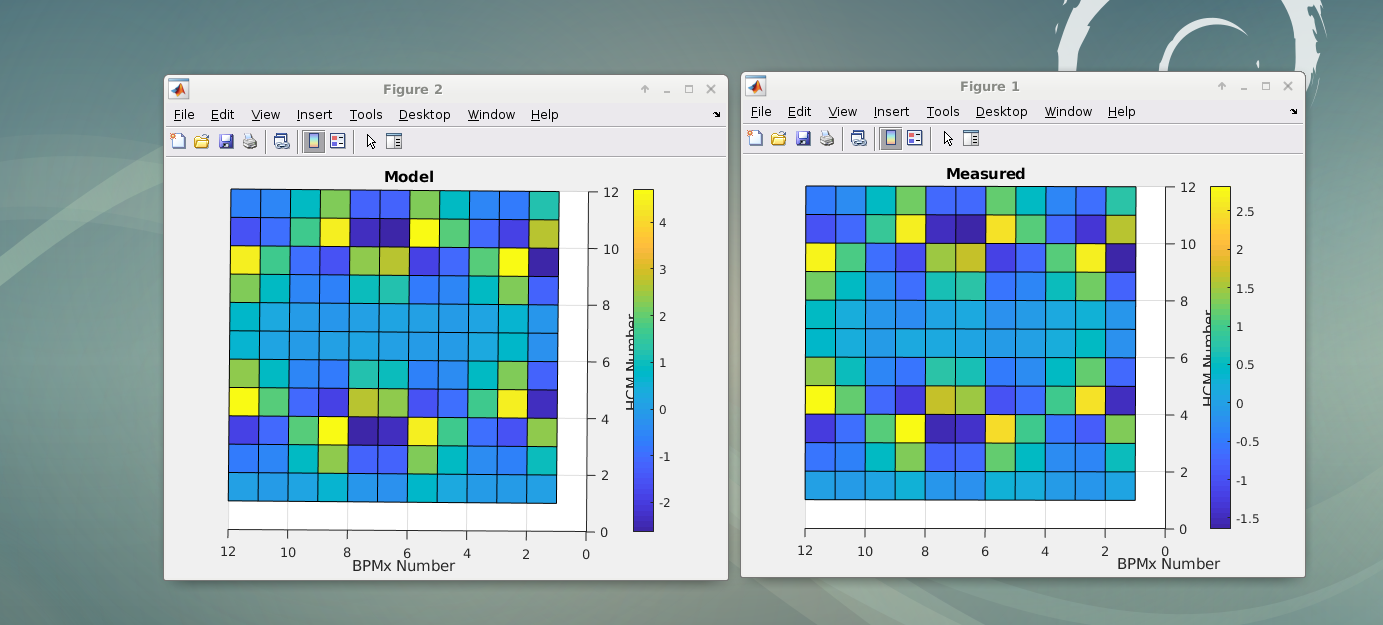Click MATLAB logo icon in Figure 1 titlebar
Viewport: 1383px width, 625px height.
756,87
